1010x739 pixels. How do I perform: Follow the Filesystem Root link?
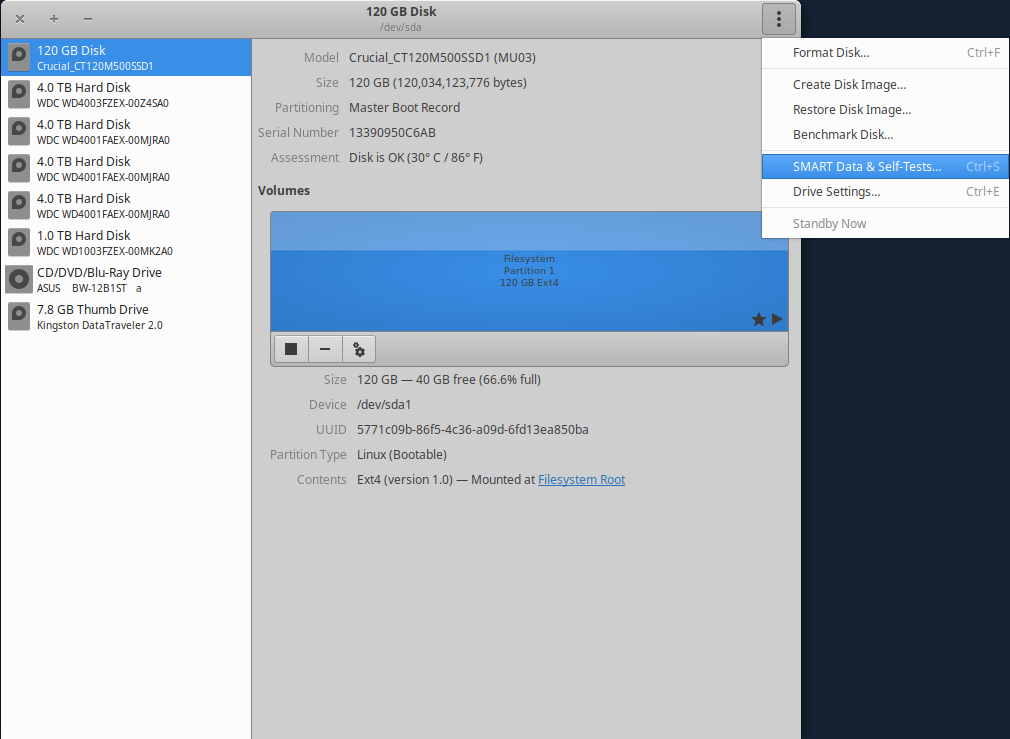click(x=581, y=480)
